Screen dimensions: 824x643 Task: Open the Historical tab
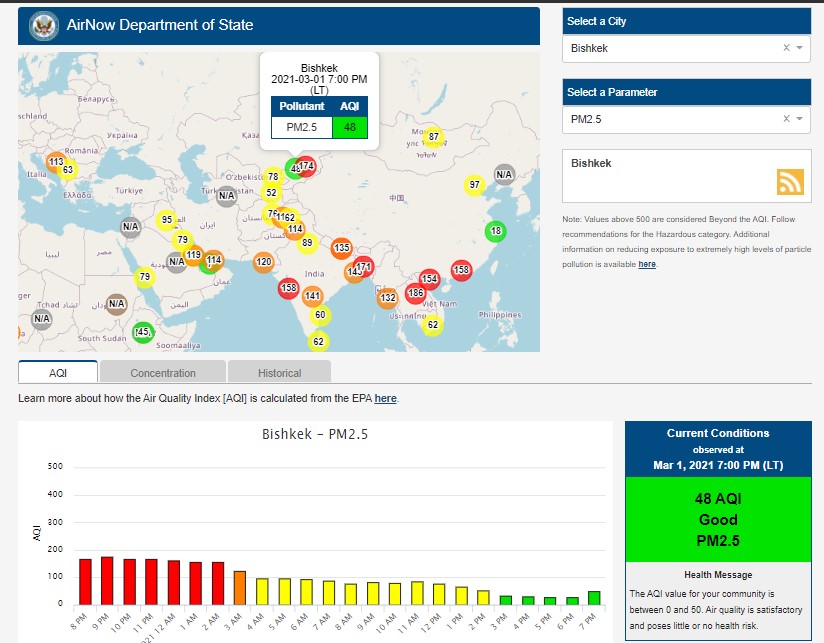279,373
